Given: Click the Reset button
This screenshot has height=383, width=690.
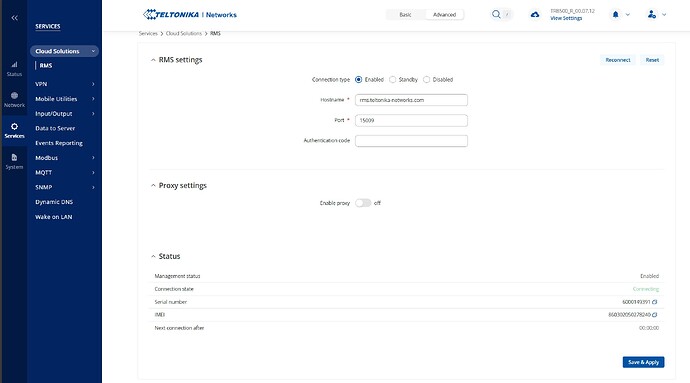Looking at the screenshot, I should (652, 60).
